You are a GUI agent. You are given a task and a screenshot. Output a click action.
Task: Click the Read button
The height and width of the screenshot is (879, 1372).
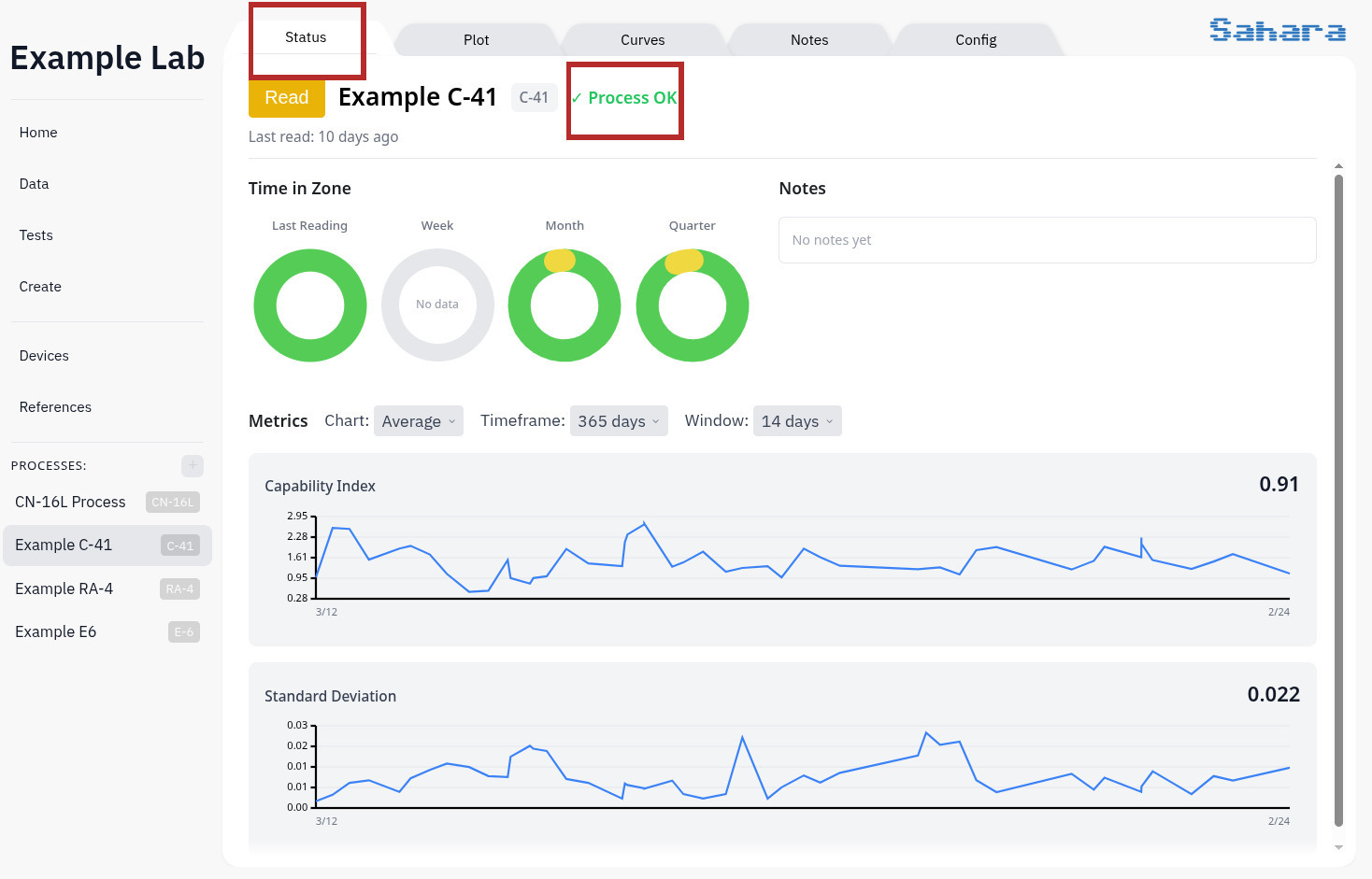286,97
